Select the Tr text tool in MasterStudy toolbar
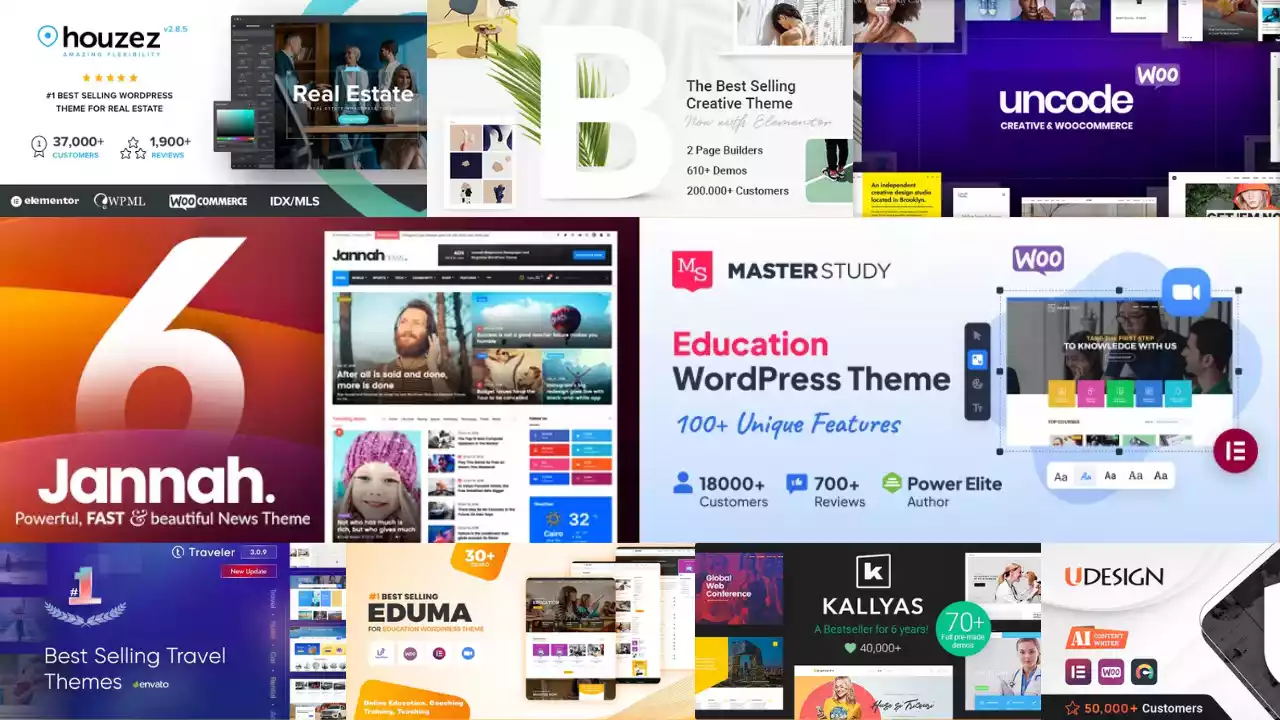 pos(977,408)
